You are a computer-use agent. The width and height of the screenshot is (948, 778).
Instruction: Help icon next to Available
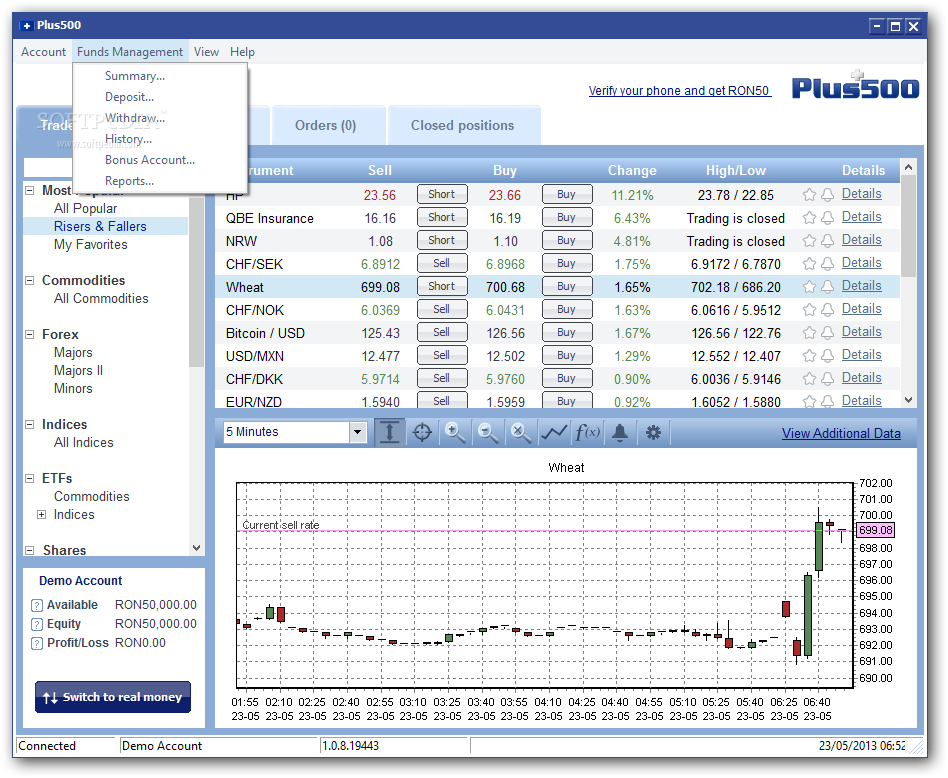36,605
